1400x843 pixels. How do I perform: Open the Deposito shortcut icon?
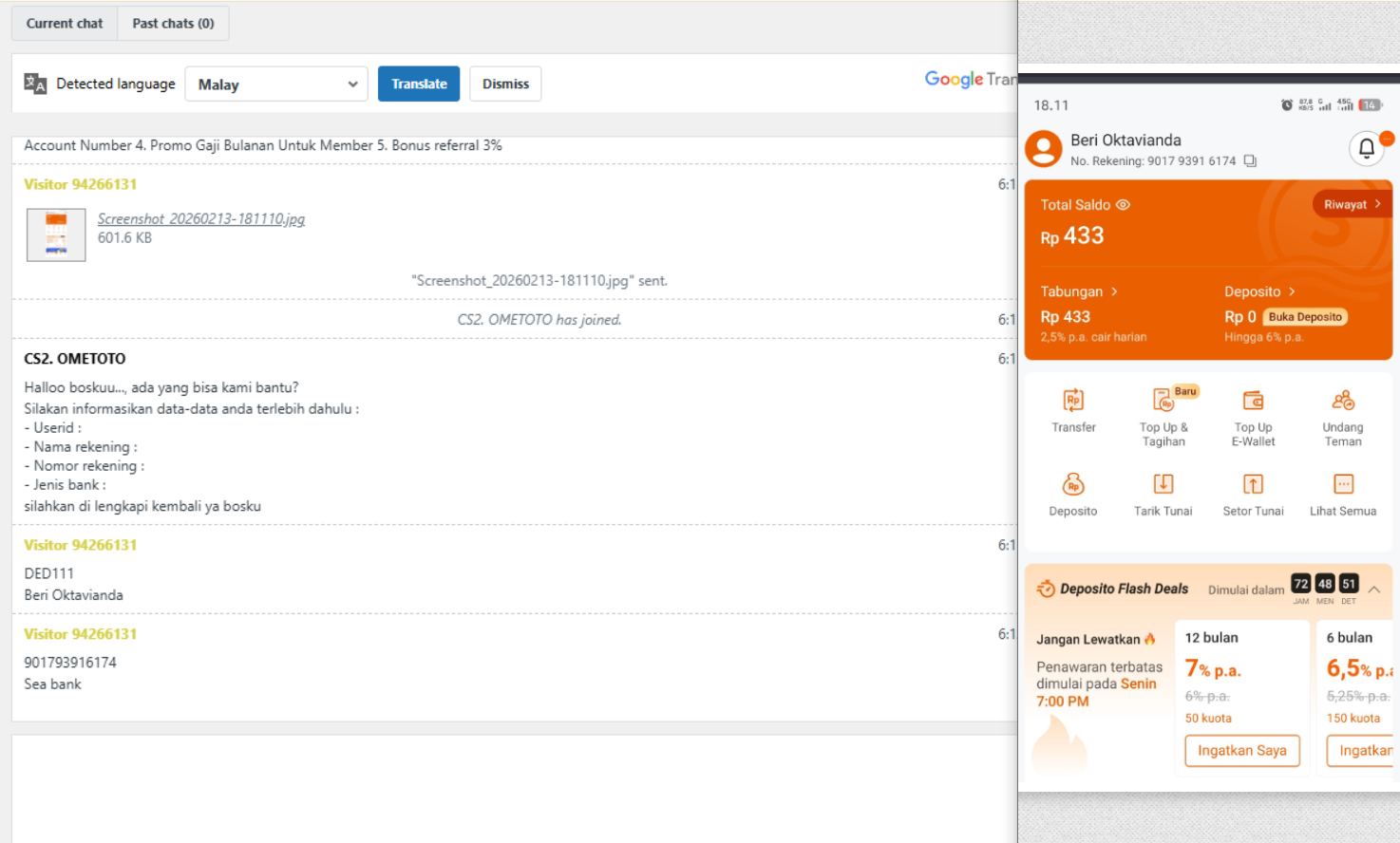coord(1073,484)
